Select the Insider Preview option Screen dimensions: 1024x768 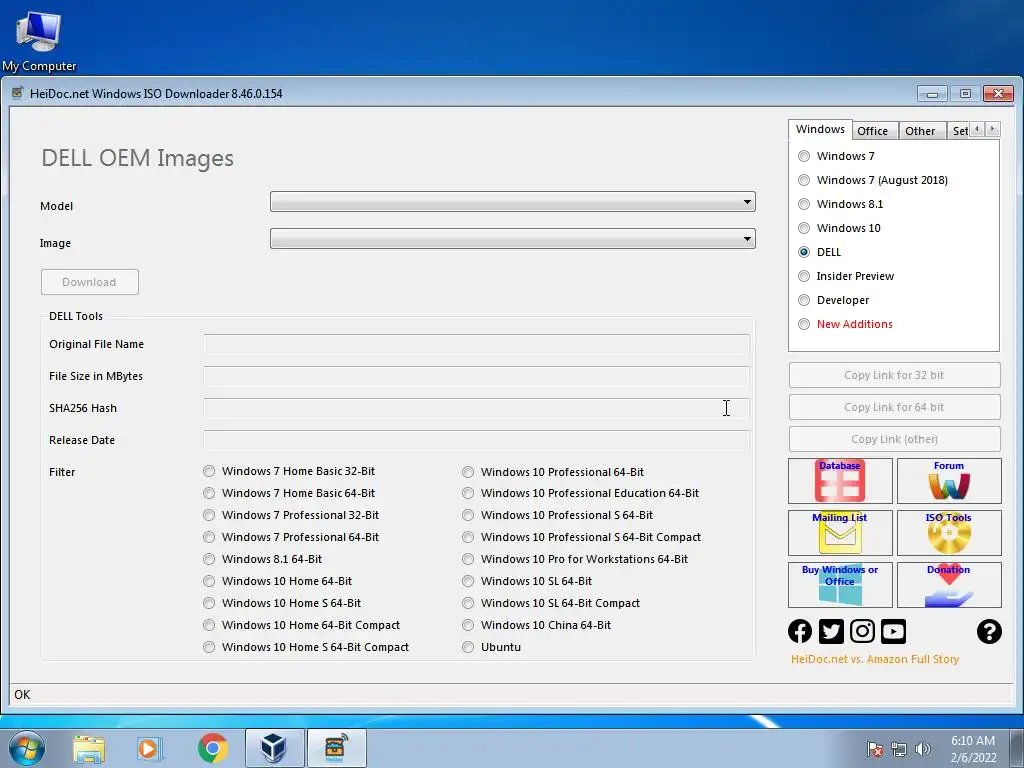coord(846,276)
